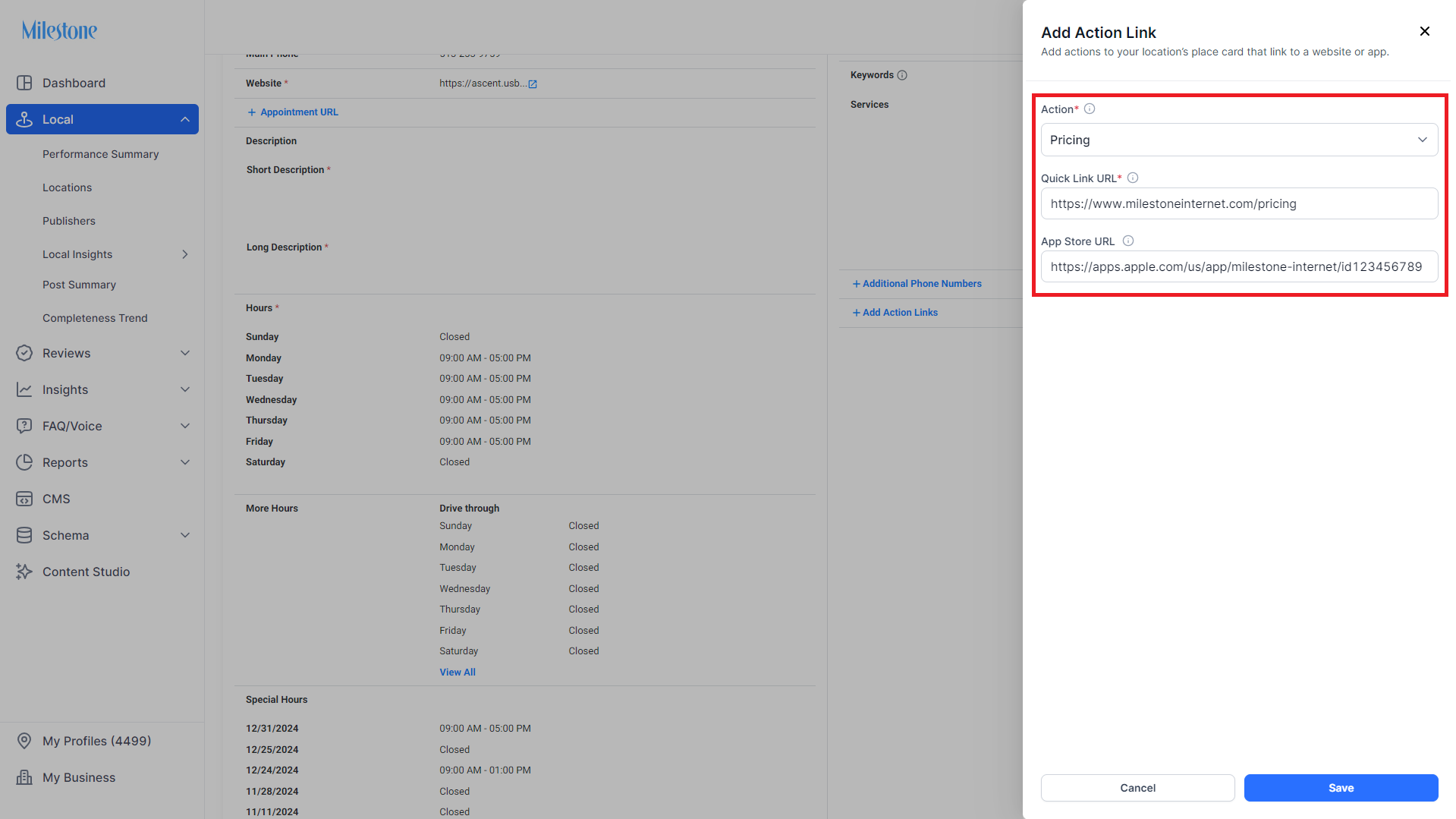Click the CMS code window icon
1456x819 pixels.
[24, 499]
